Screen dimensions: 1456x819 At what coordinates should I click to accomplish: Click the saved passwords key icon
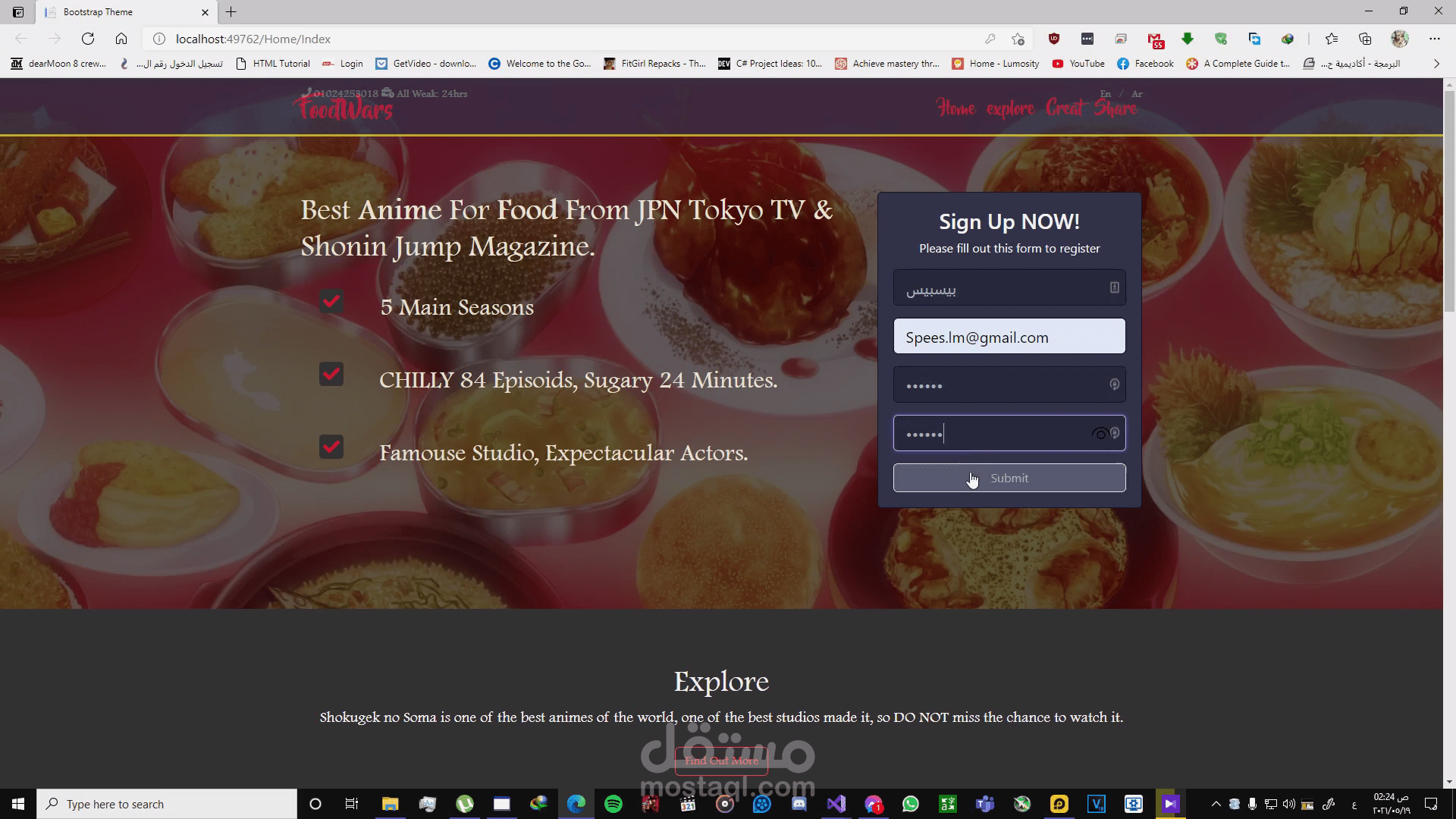click(x=990, y=39)
